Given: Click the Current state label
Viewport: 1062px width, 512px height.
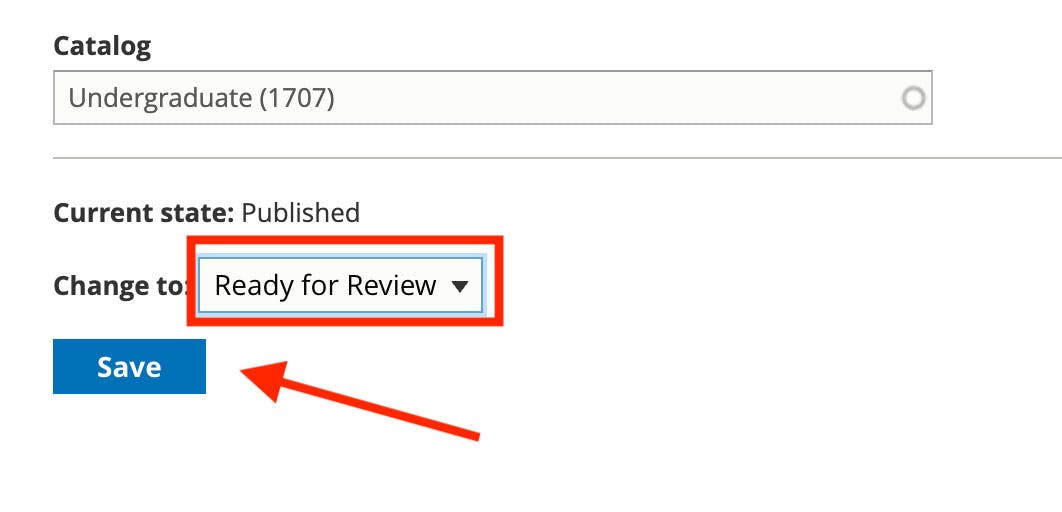Looking at the screenshot, I should tap(144, 213).
